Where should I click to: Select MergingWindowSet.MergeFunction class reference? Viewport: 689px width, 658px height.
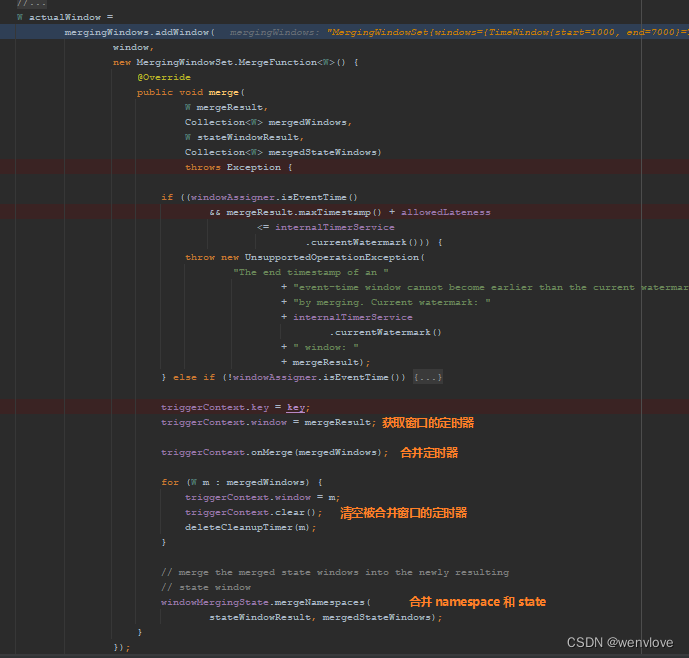226,62
